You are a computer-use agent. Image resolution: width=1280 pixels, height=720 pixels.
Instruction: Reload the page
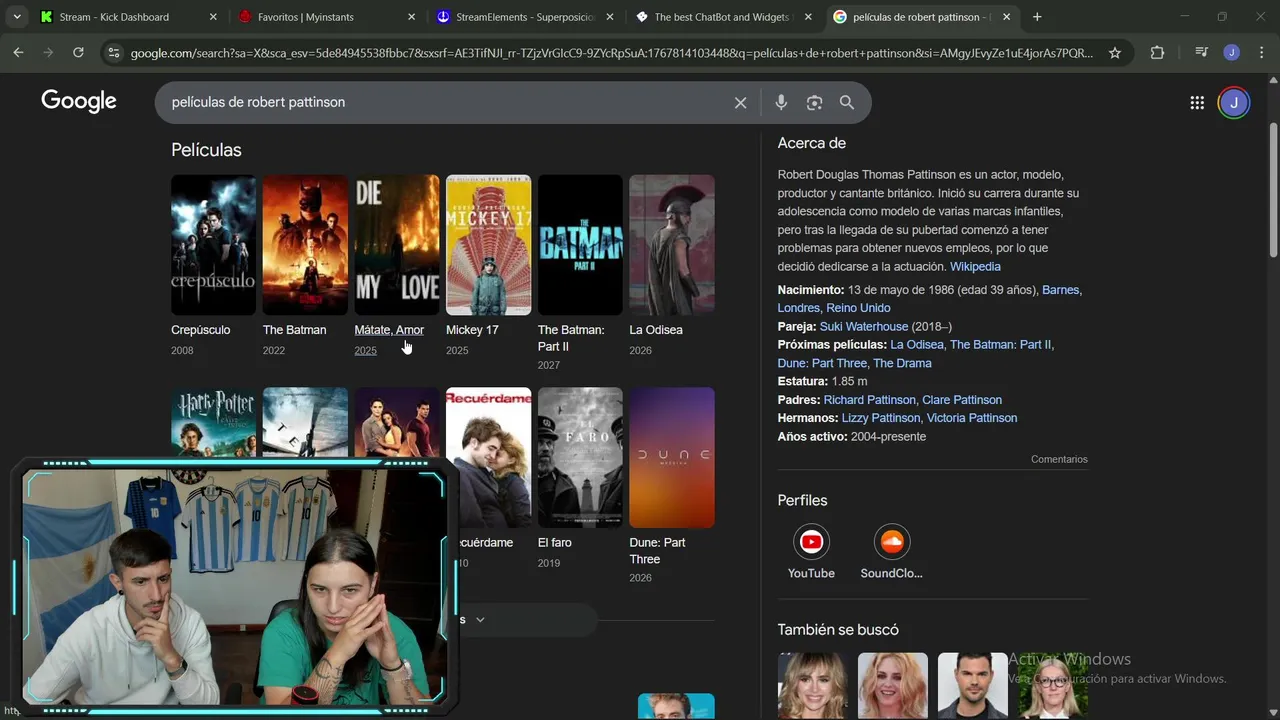coord(78,53)
